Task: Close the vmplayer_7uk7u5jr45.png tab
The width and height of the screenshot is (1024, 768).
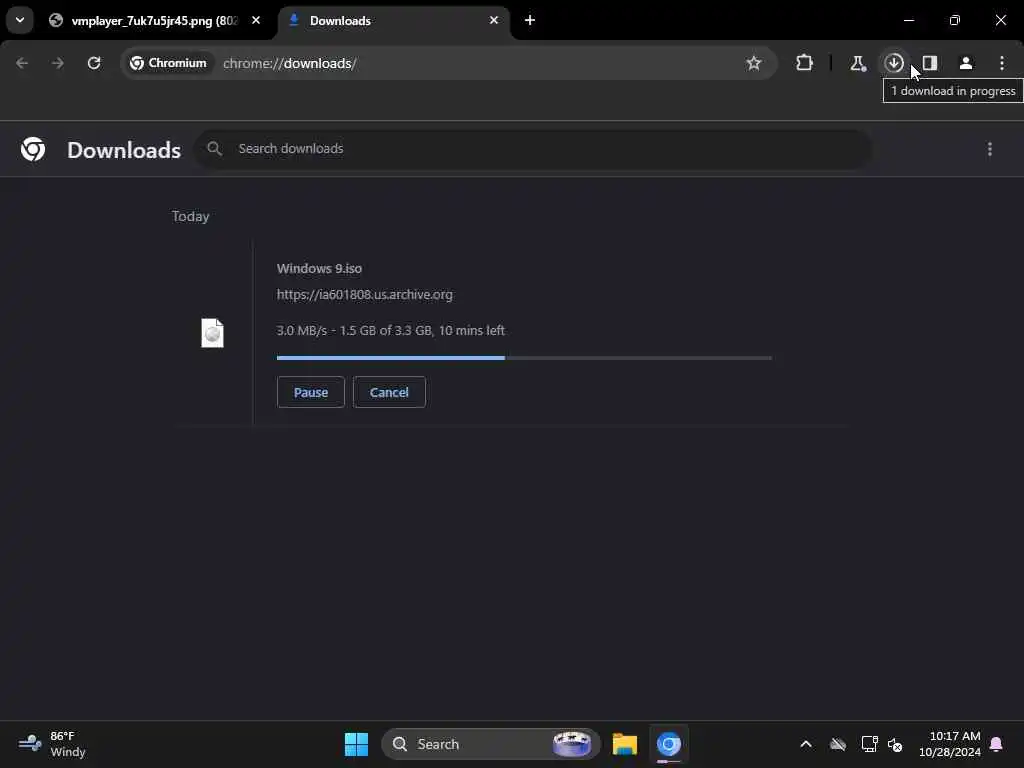Action: [256, 20]
